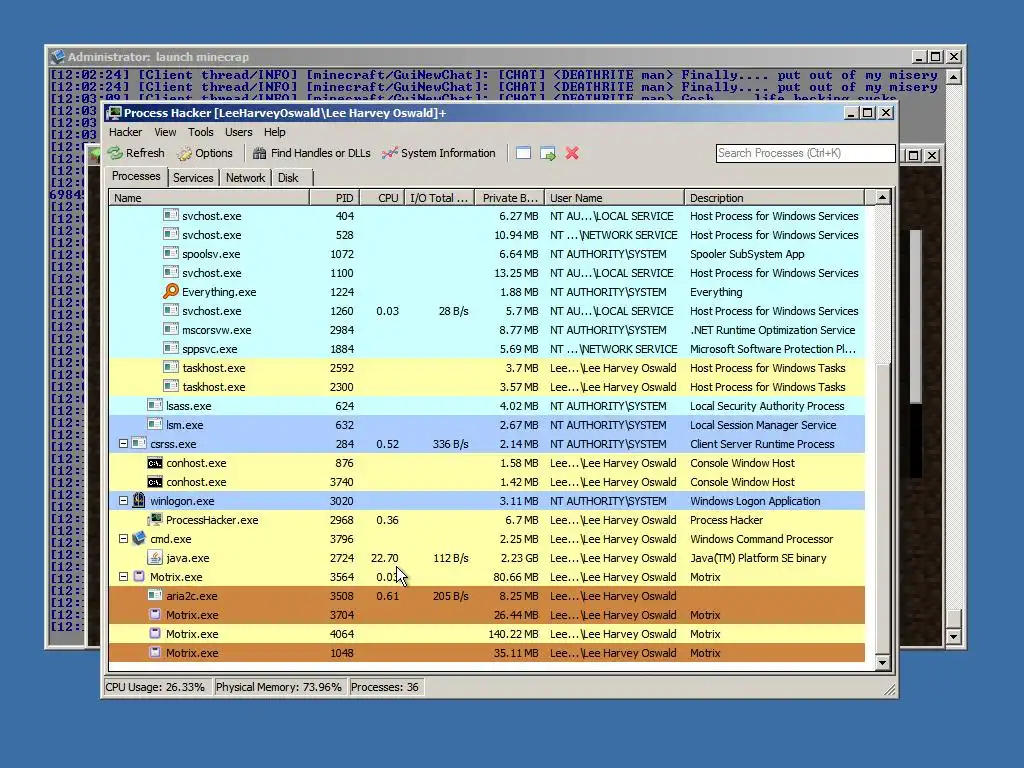1024x768 pixels.
Task: Sort by the User Name column header
Action: coord(614,198)
